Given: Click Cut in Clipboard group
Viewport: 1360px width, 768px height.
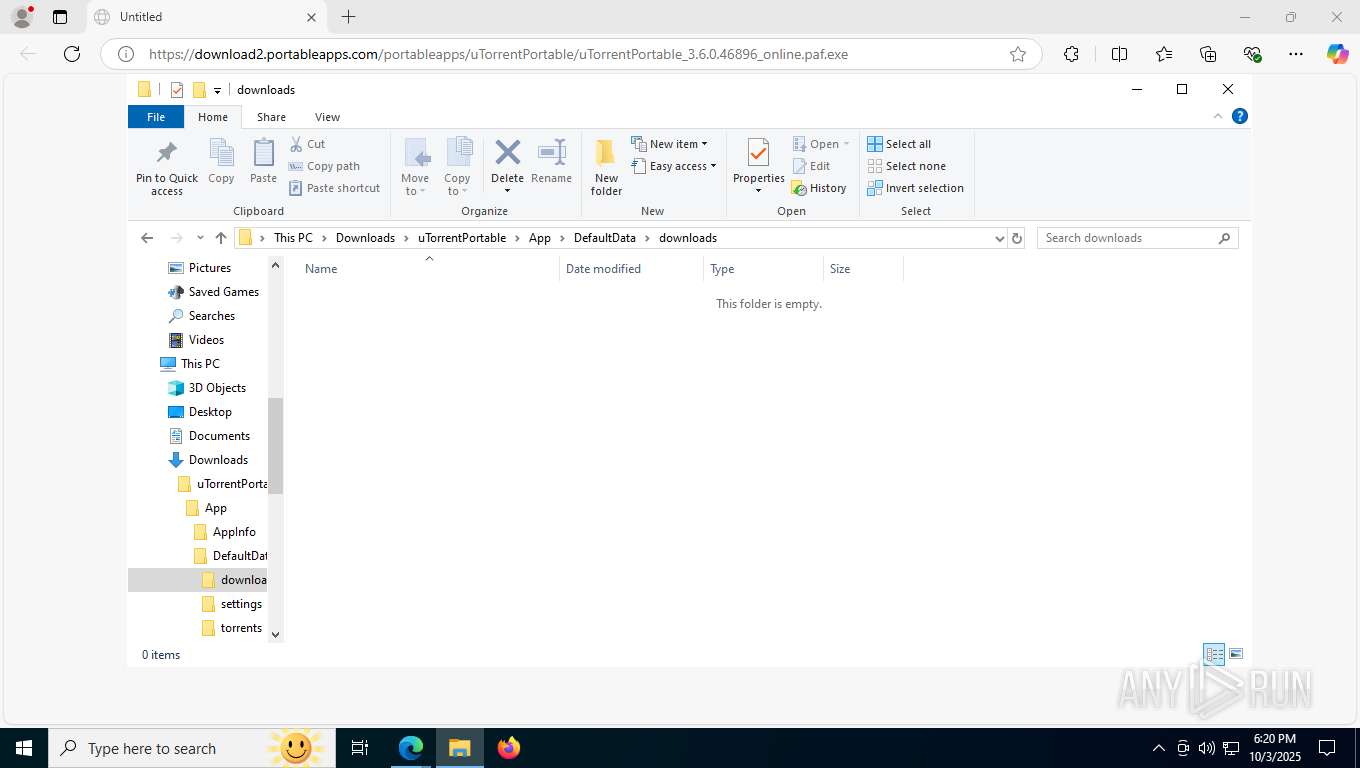Looking at the screenshot, I should [307, 144].
